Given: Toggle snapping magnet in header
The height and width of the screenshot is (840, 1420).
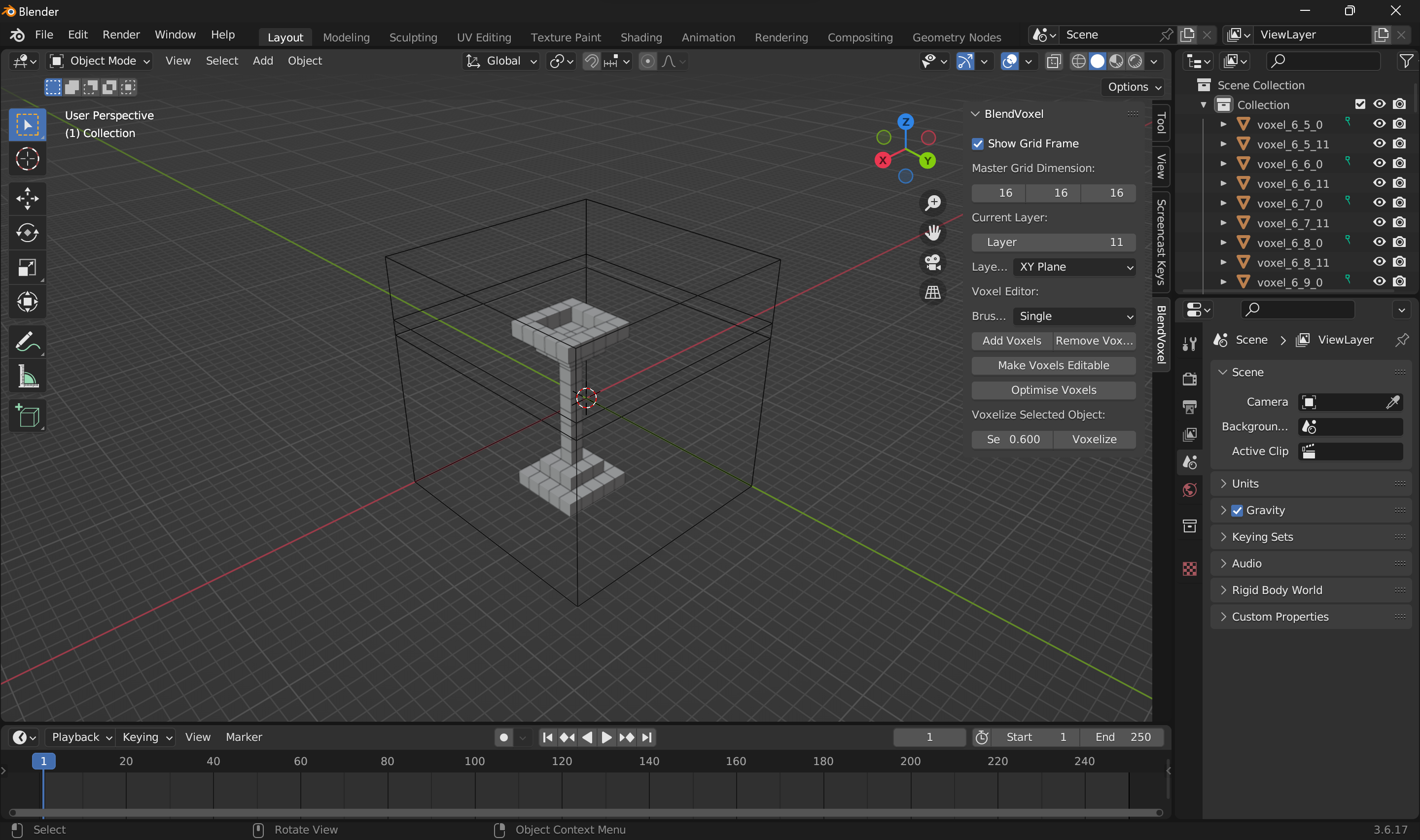Looking at the screenshot, I should (x=592, y=61).
